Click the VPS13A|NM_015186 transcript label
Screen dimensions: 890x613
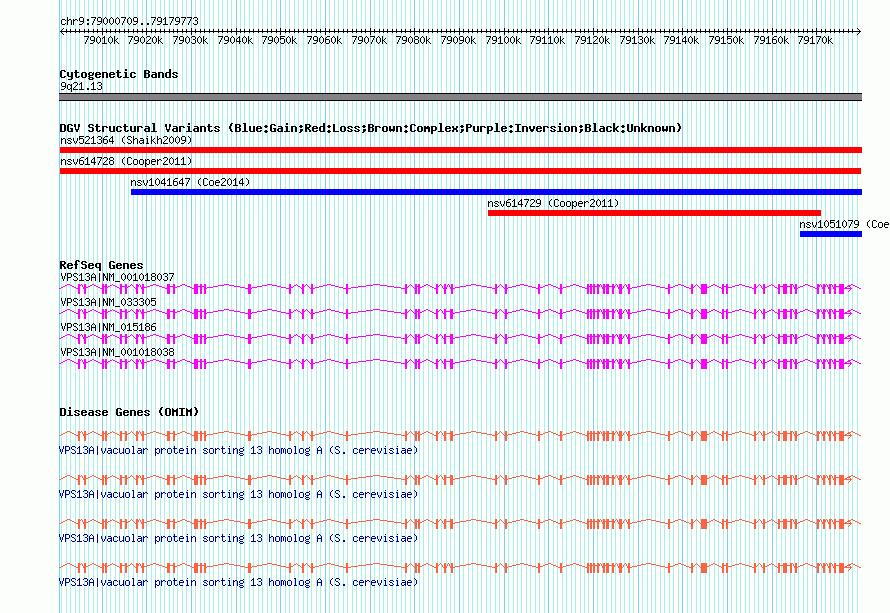point(108,328)
